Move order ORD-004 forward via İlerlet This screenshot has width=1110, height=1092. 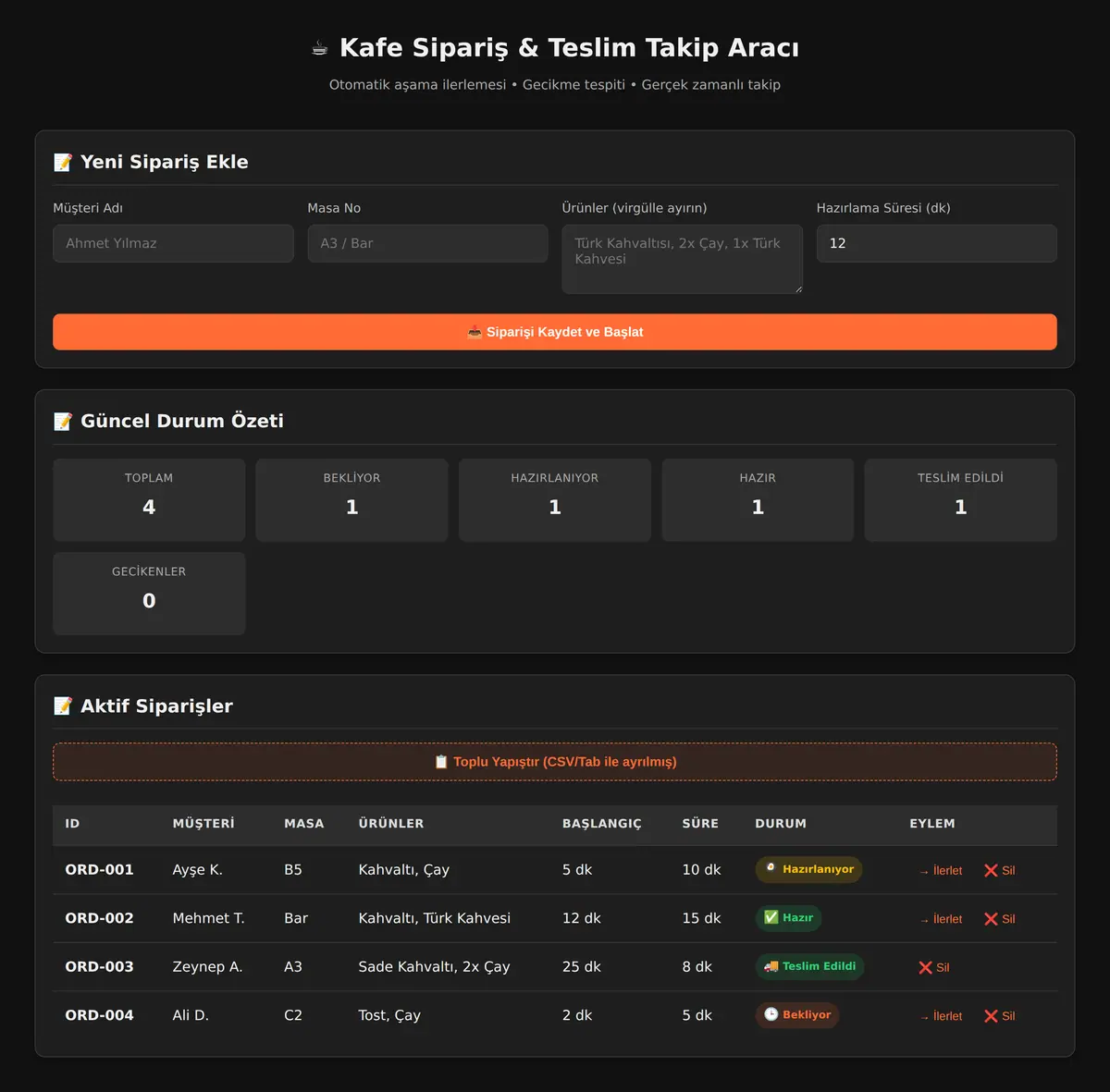point(941,1016)
